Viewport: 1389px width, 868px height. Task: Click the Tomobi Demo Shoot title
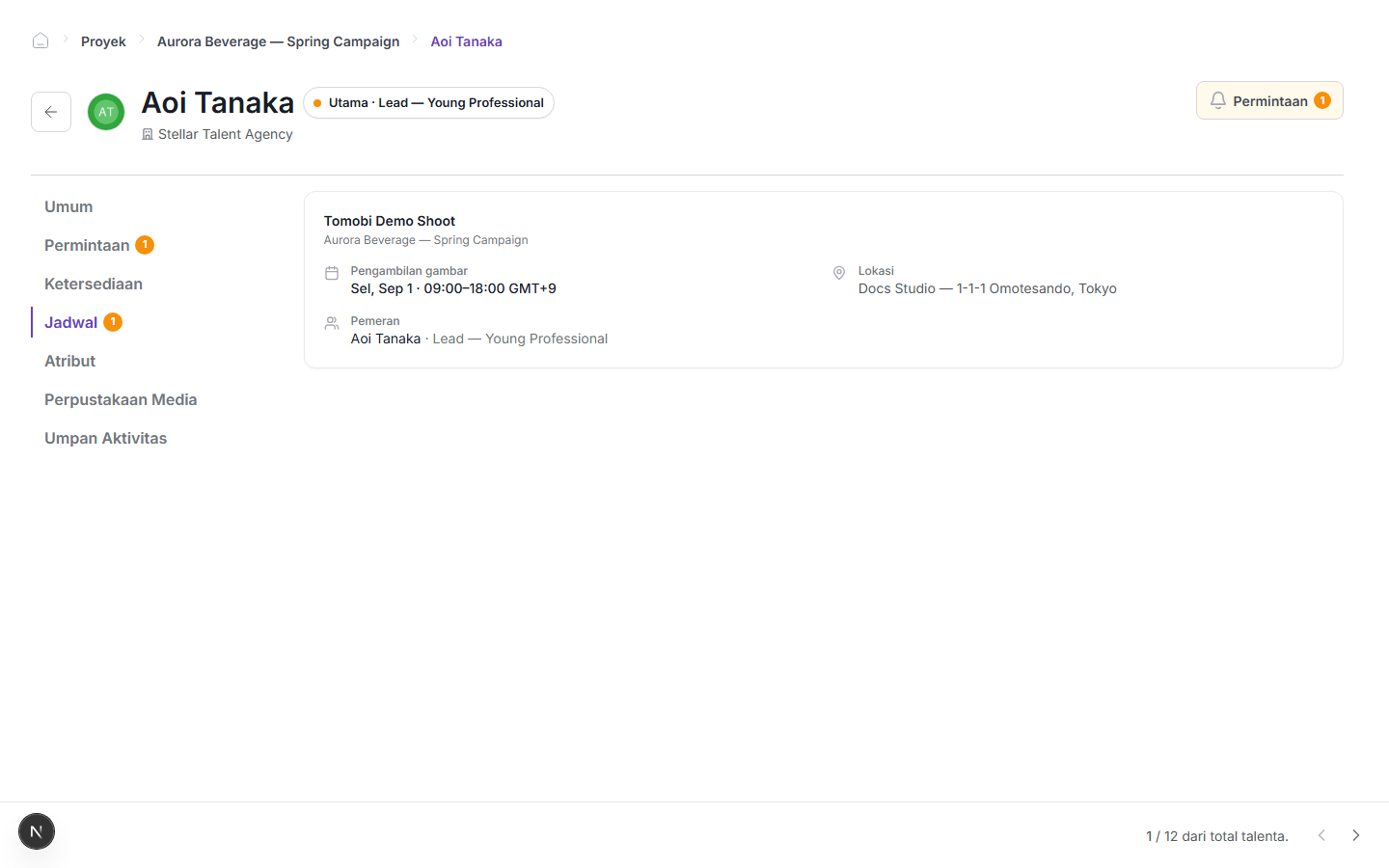click(390, 221)
